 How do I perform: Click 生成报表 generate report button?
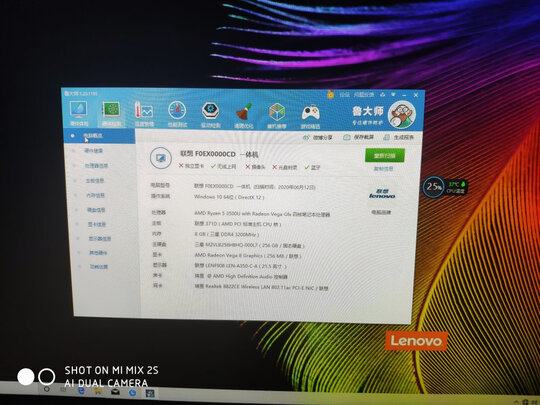pyautogui.click(x=398, y=137)
